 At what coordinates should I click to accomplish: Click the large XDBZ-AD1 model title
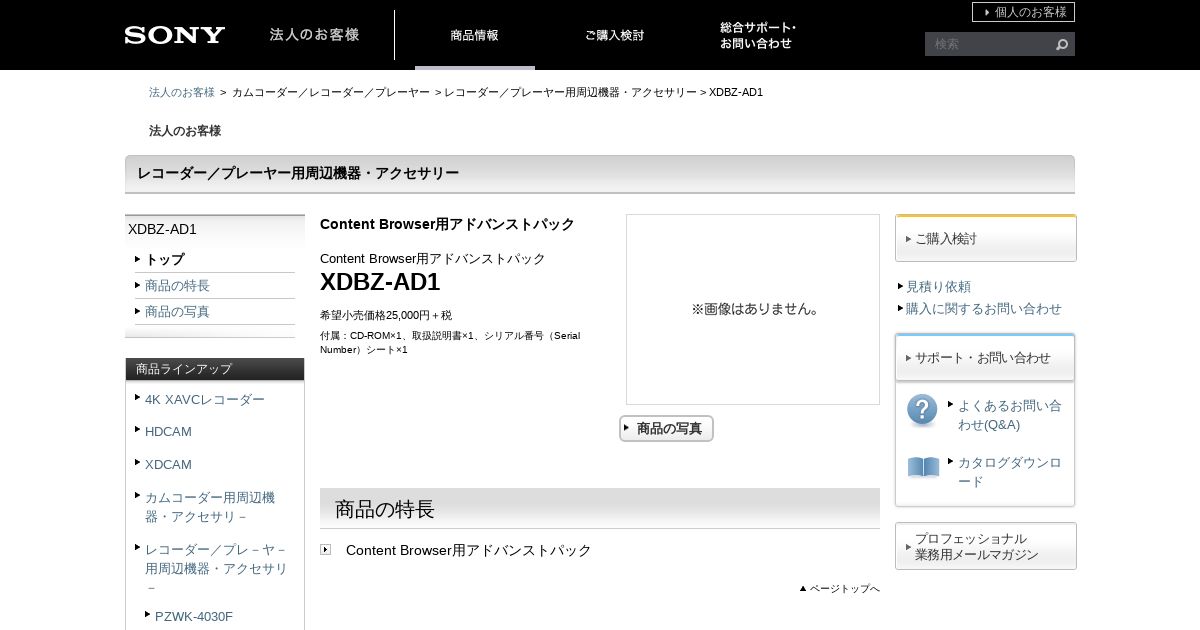click(380, 282)
